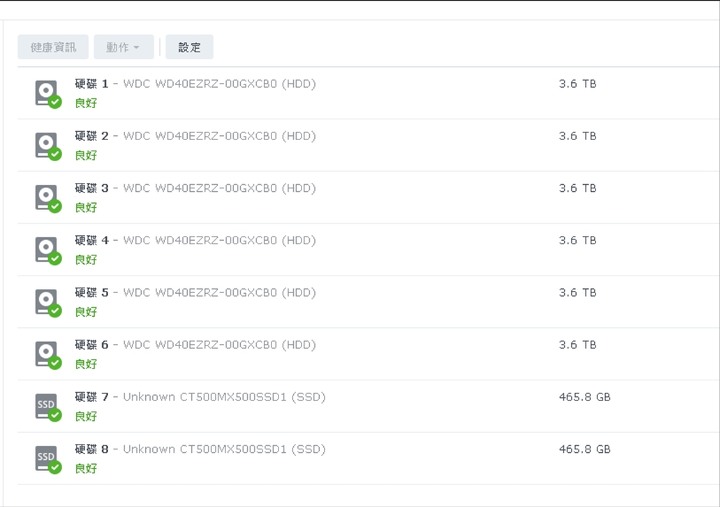Click the 良好 status of 硬碟 3
The height and width of the screenshot is (507, 720).
coord(86,208)
